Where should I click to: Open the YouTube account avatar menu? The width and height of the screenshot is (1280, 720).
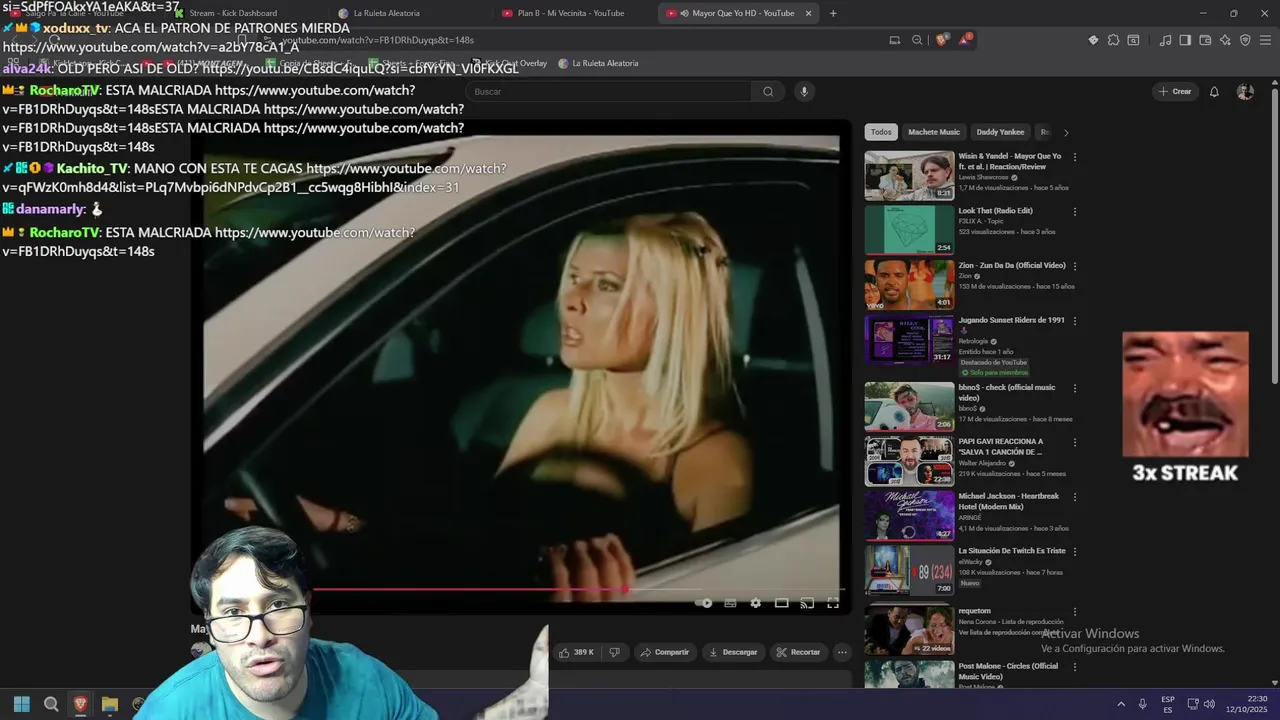pyautogui.click(x=1245, y=91)
